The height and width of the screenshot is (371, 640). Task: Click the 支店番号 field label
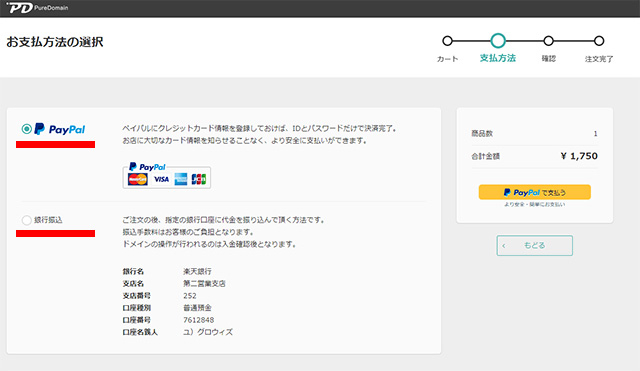click(136, 296)
